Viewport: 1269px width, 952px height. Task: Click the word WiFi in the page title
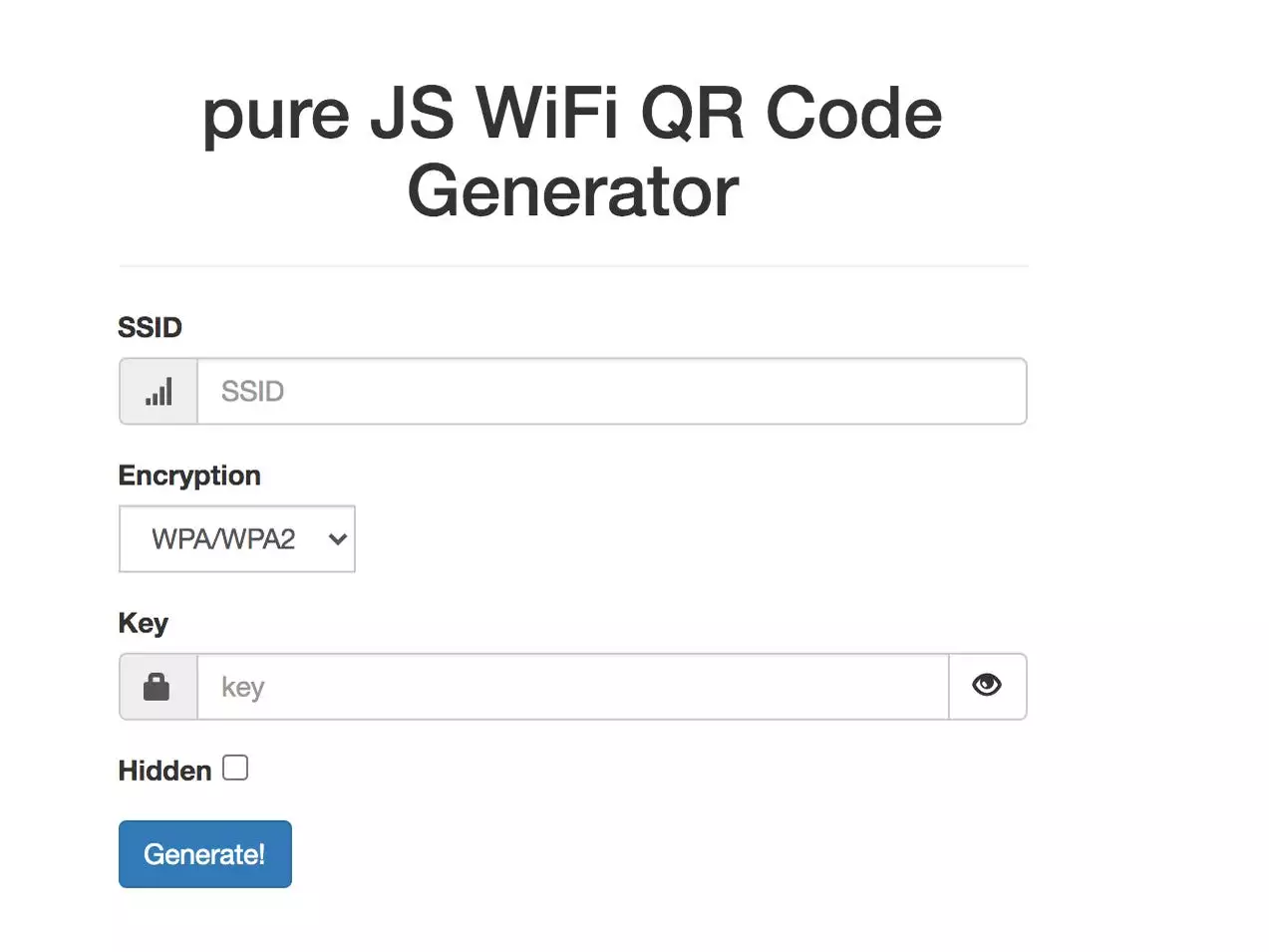pos(547,113)
